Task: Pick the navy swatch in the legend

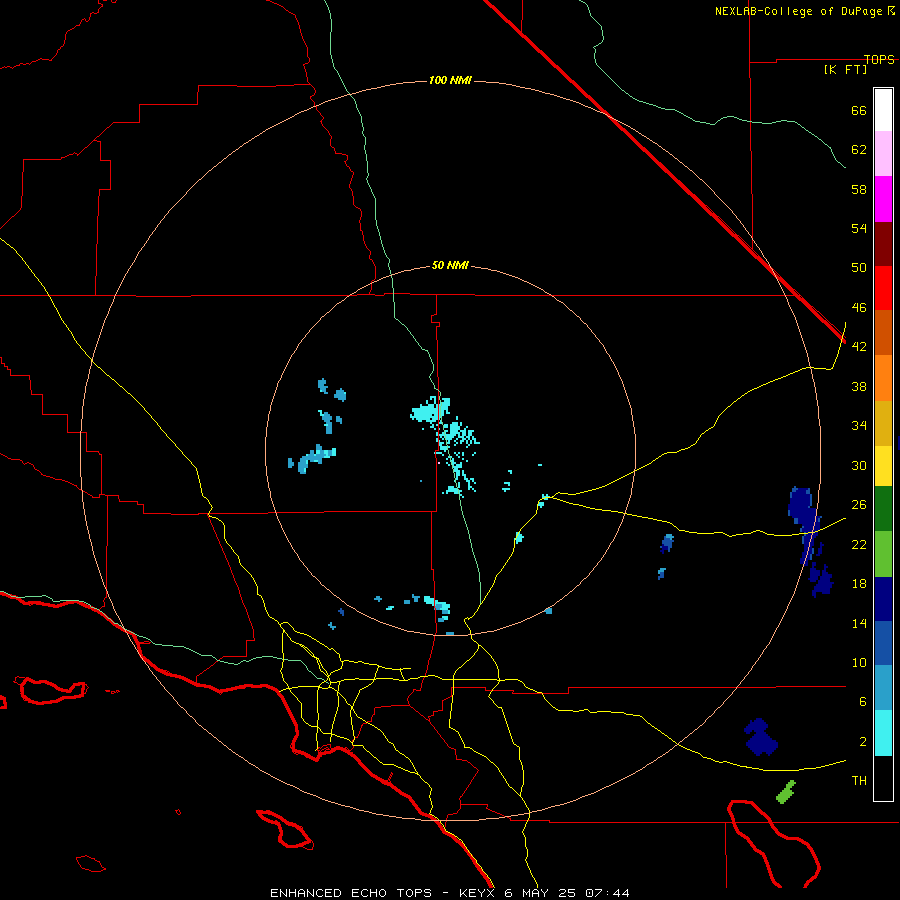Action: coord(883,599)
